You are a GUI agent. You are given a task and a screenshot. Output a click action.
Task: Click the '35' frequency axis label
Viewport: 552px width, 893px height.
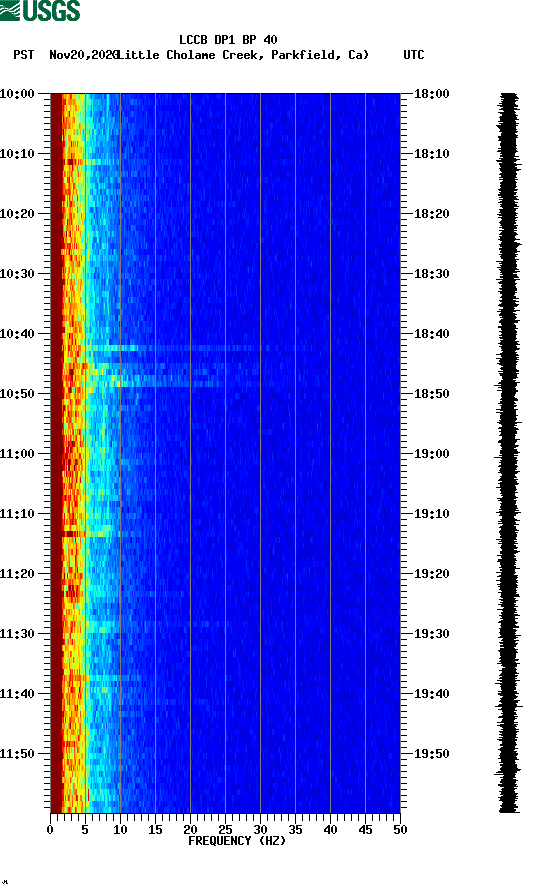point(295,830)
